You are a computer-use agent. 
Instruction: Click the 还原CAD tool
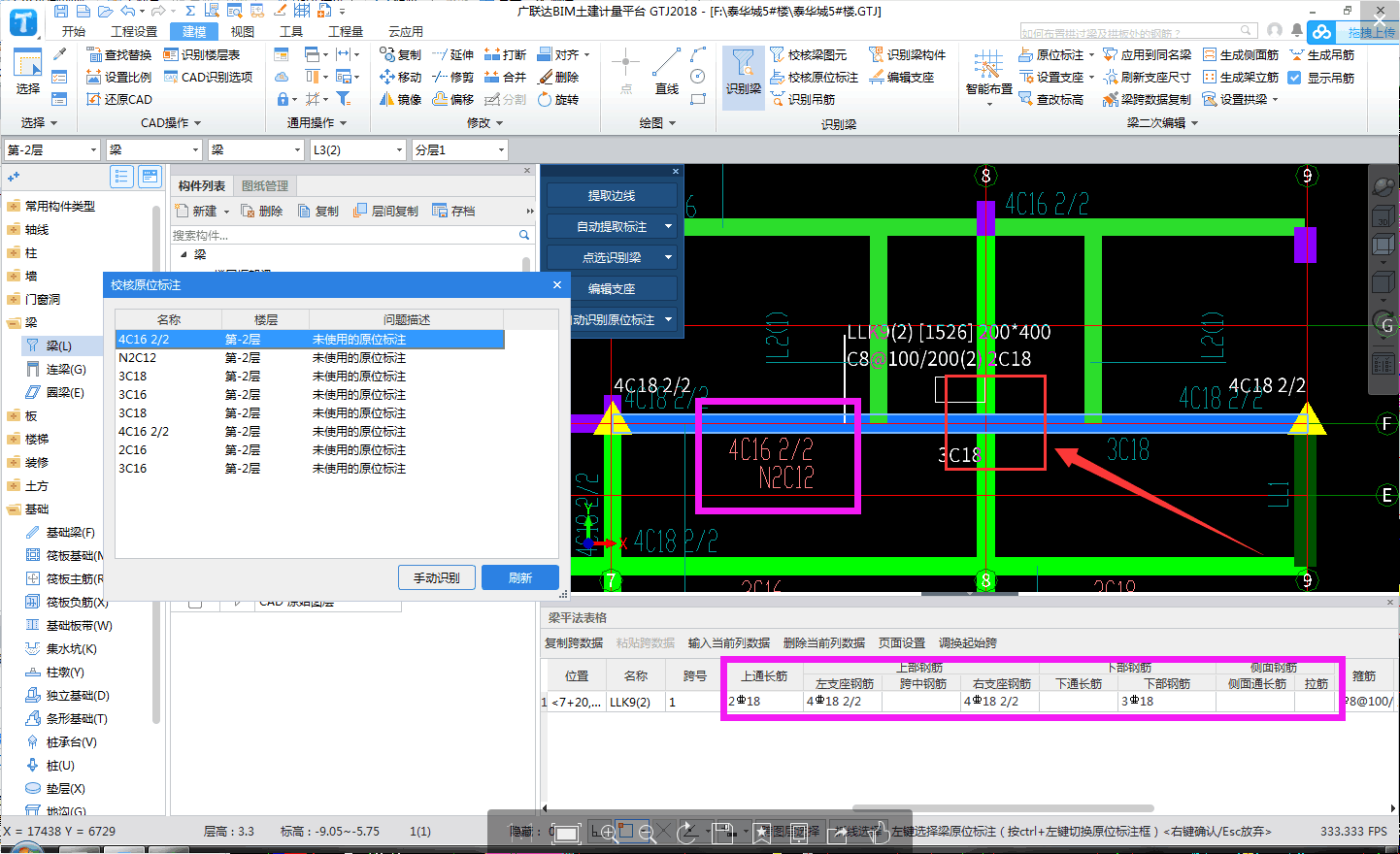coord(119,99)
